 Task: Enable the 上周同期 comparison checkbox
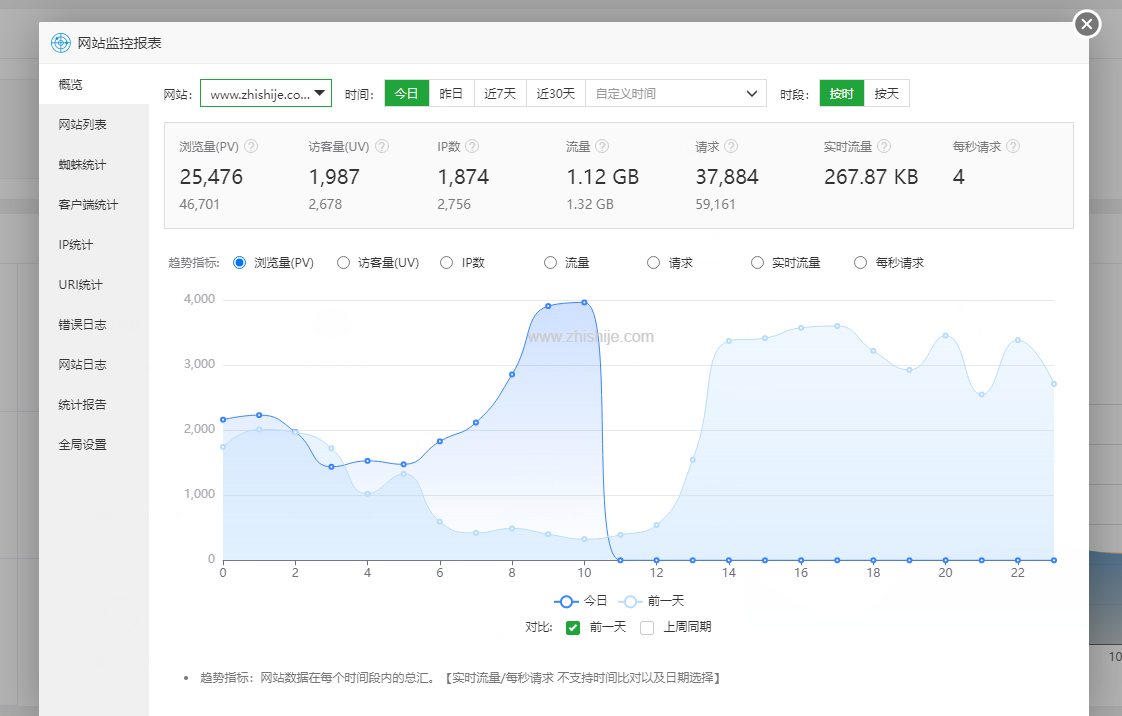[647, 628]
